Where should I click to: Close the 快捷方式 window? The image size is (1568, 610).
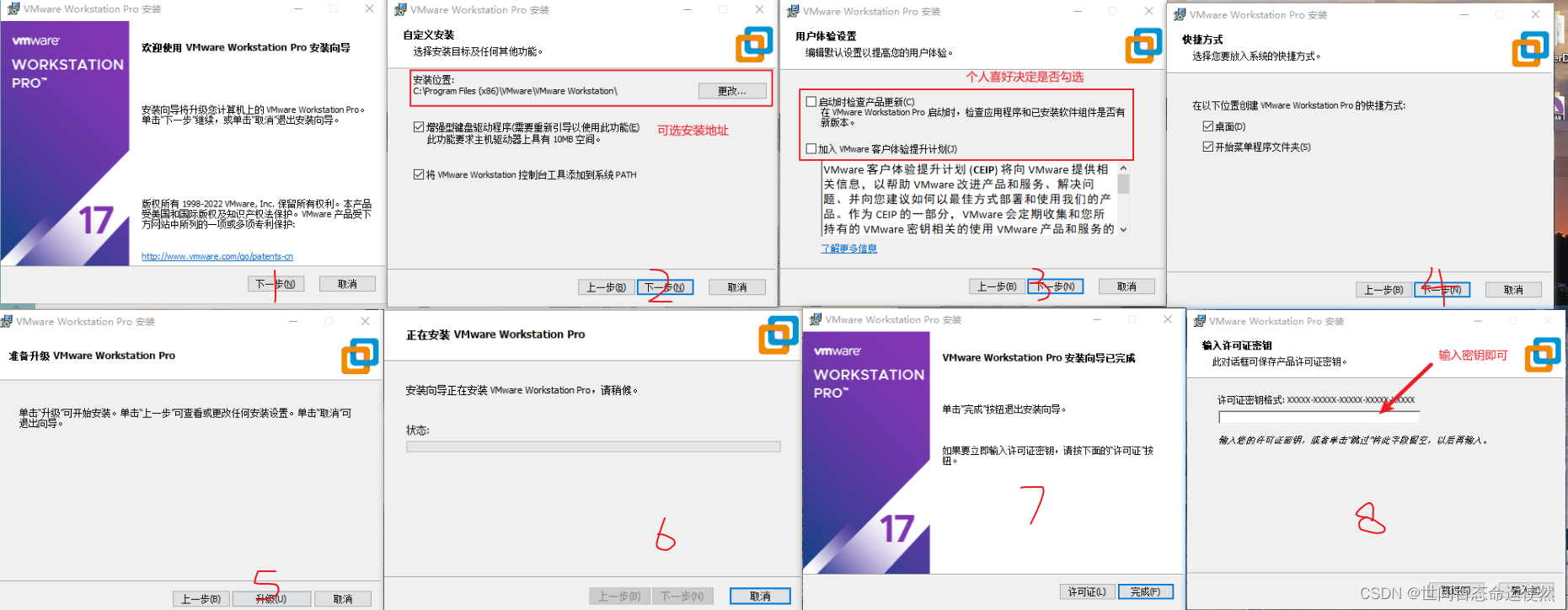(x=1535, y=14)
